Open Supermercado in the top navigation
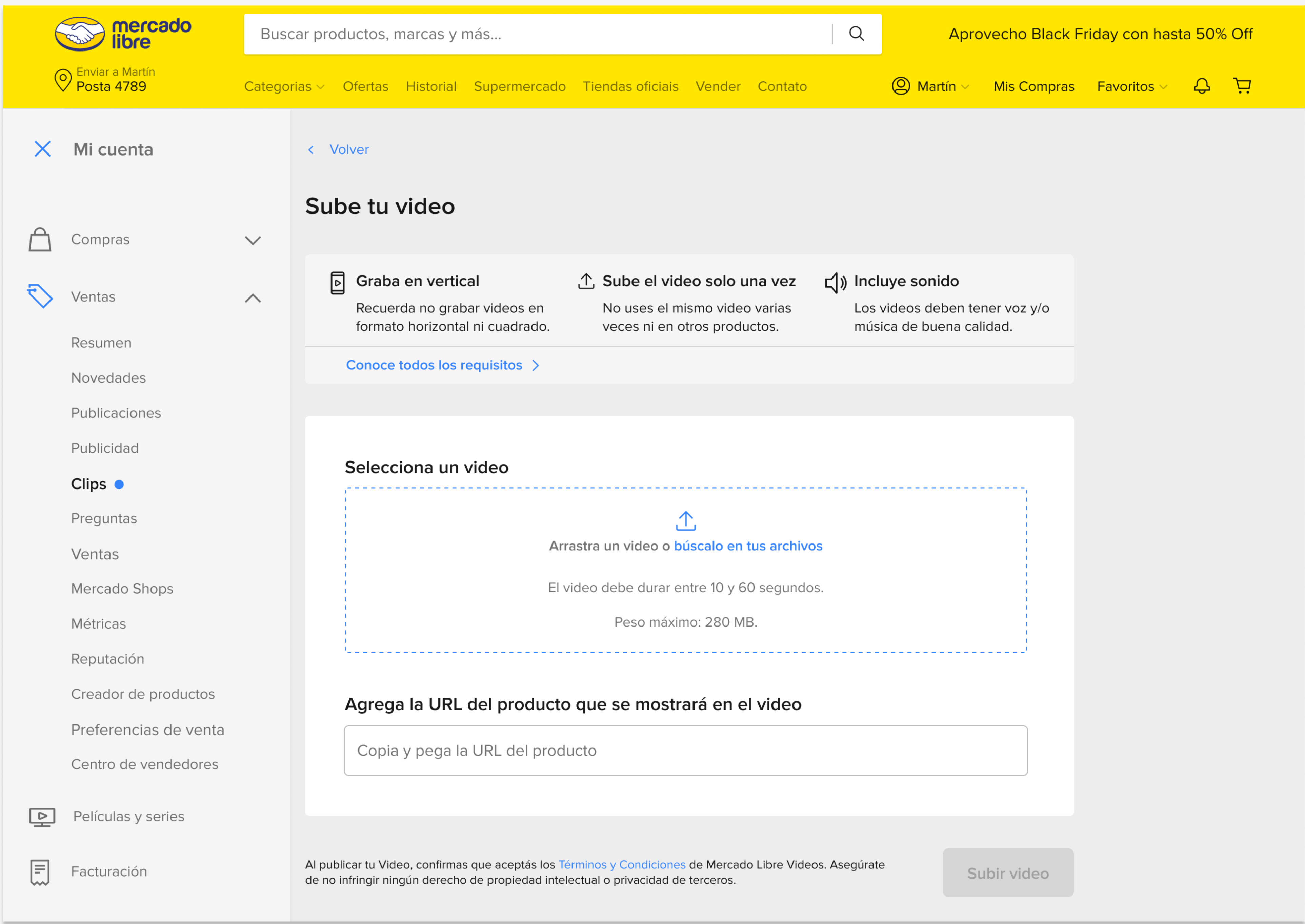This screenshot has height=924, width=1305. tap(520, 86)
